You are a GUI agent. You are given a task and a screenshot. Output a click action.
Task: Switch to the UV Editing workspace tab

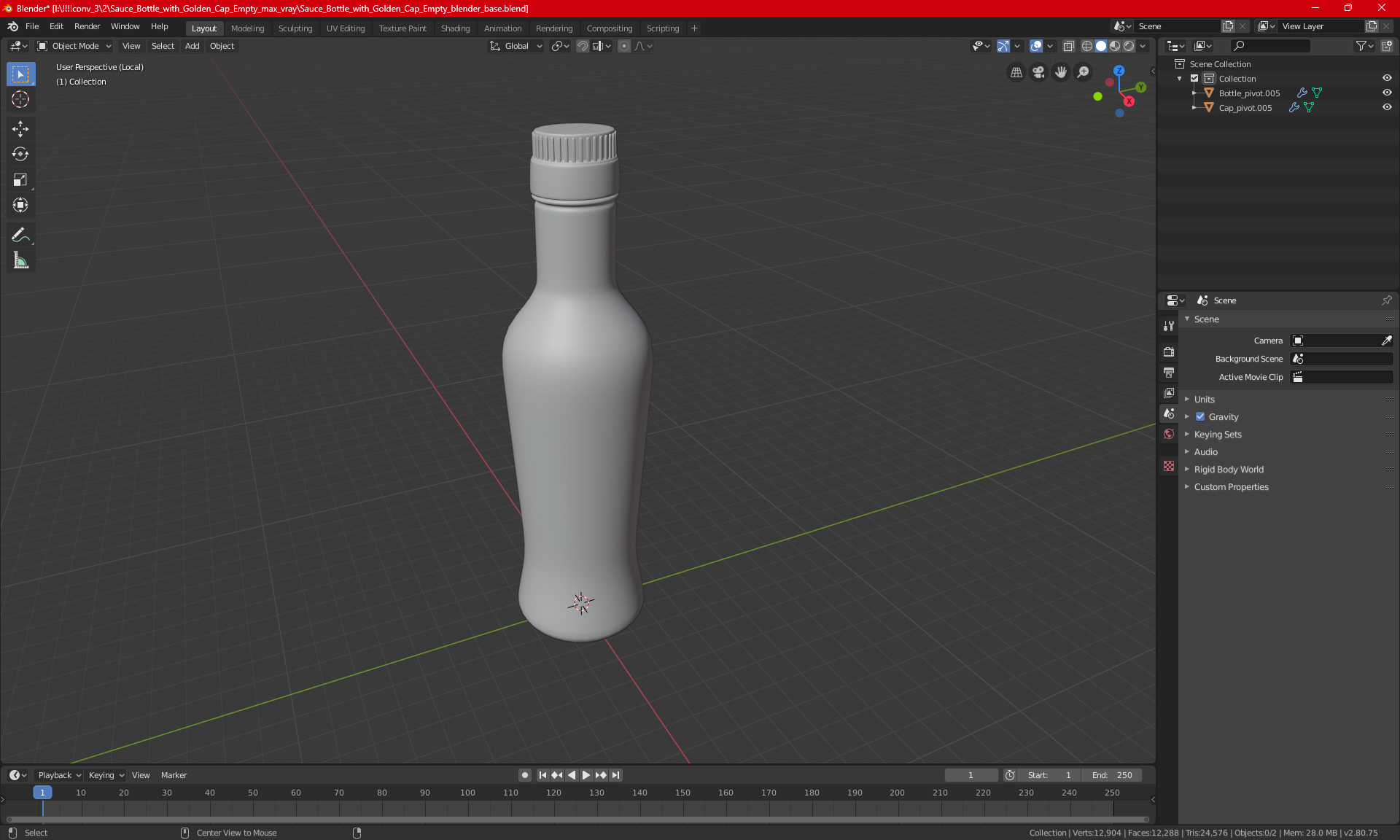(x=346, y=28)
